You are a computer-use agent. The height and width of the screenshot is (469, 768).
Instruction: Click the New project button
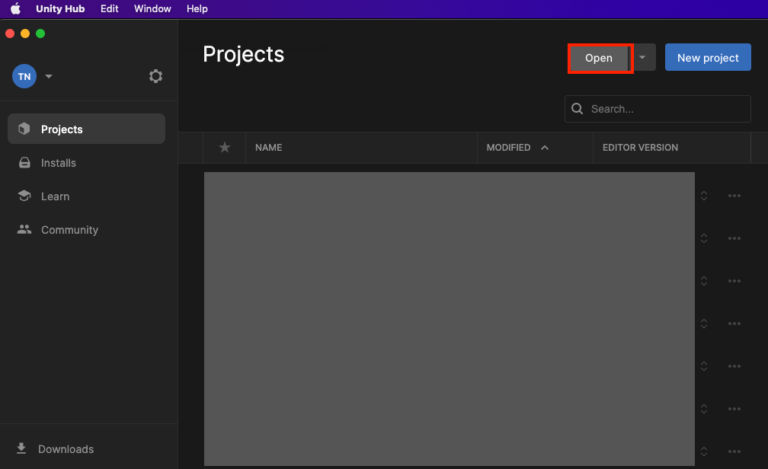point(707,58)
